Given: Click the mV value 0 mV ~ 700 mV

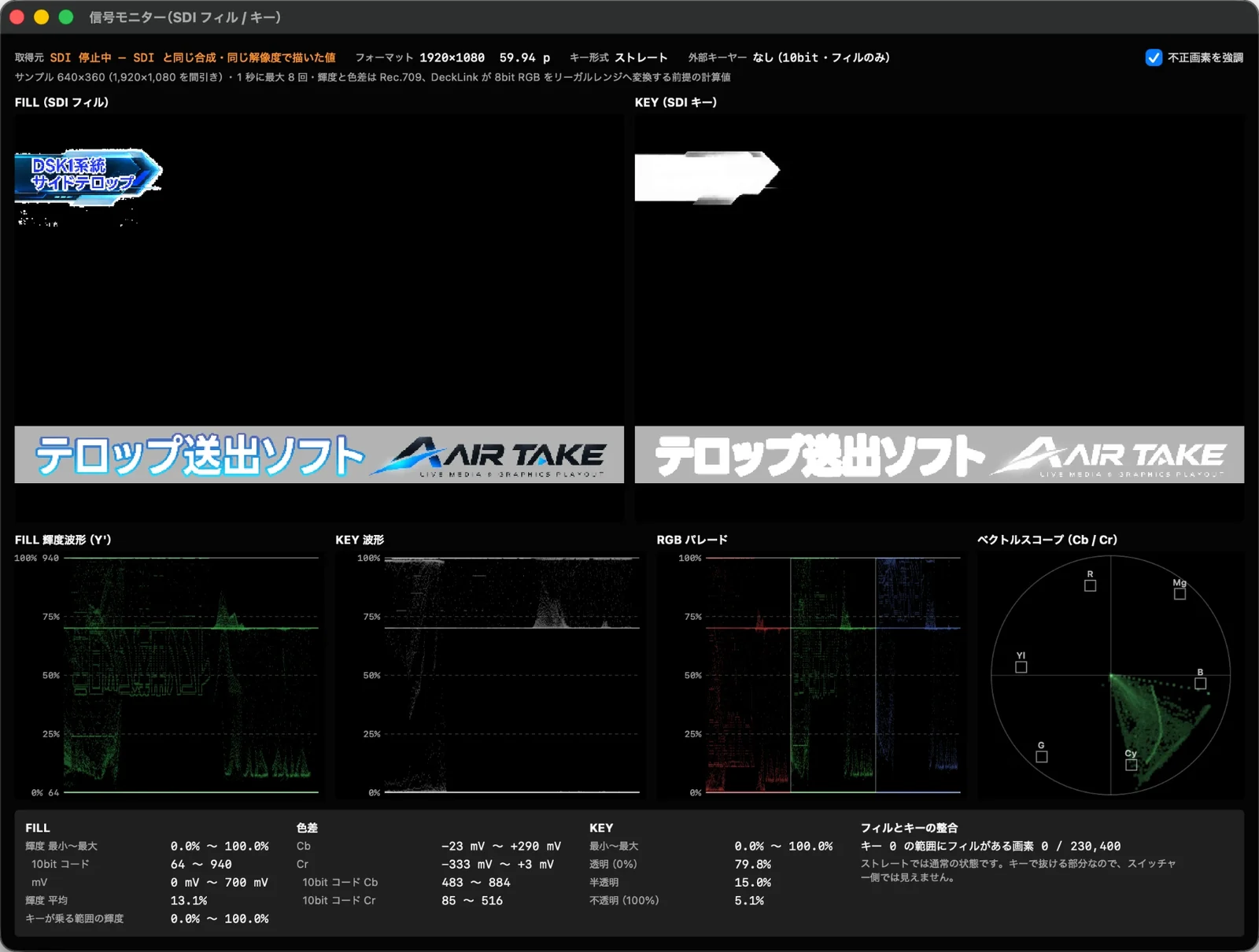Looking at the screenshot, I should pos(220,882).
